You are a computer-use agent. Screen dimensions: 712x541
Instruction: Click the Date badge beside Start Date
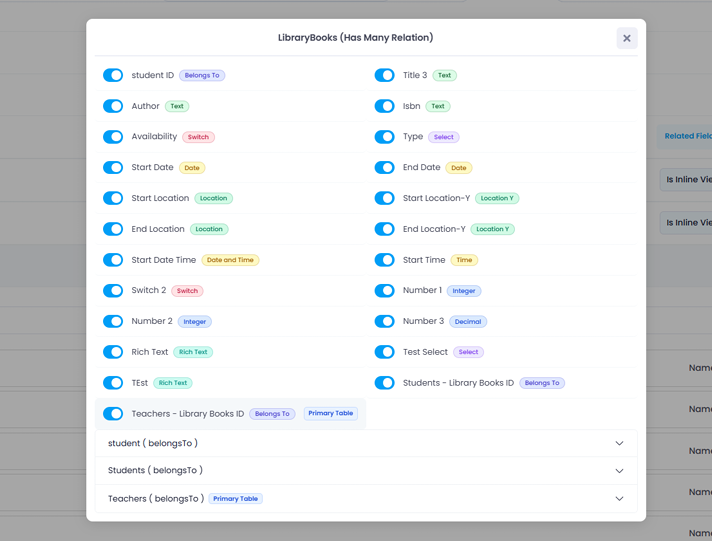tap(192, 168)
